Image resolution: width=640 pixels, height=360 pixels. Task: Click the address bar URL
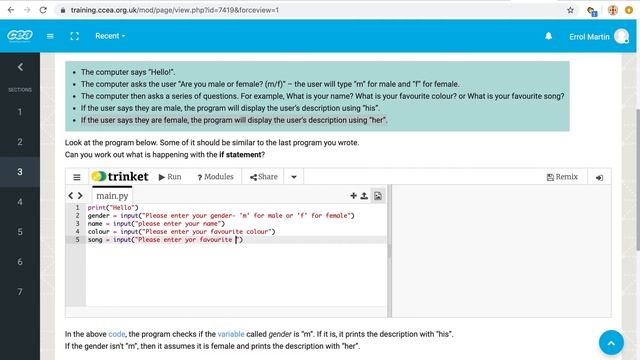click(175, 10)
